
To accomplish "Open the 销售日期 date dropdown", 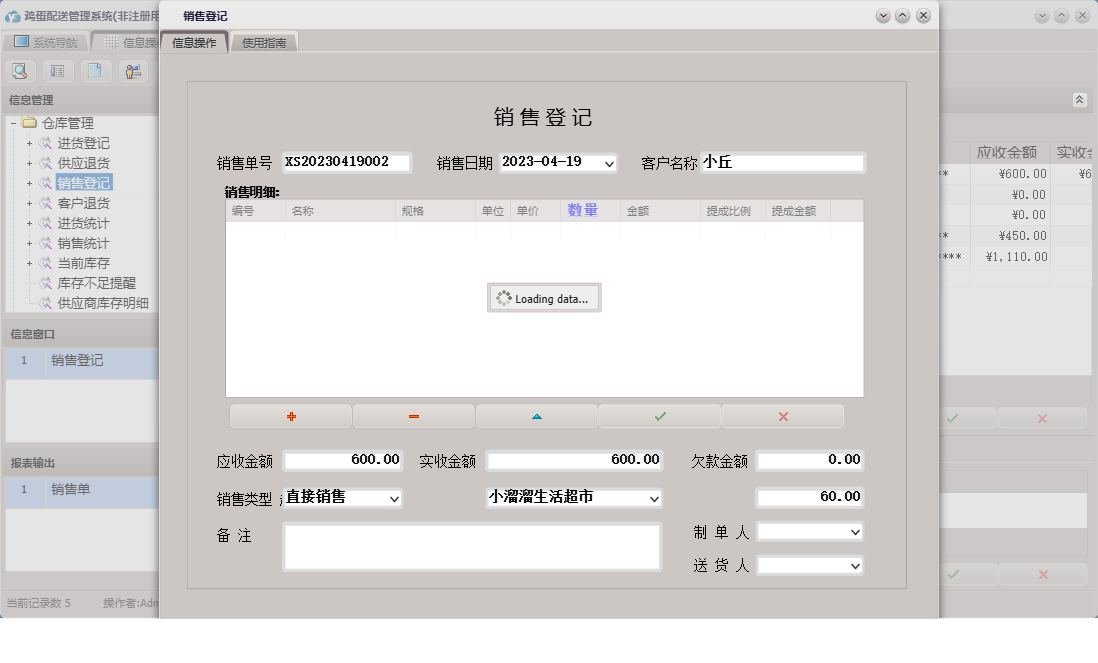I will pyautogui.click(x=611, y=162).
